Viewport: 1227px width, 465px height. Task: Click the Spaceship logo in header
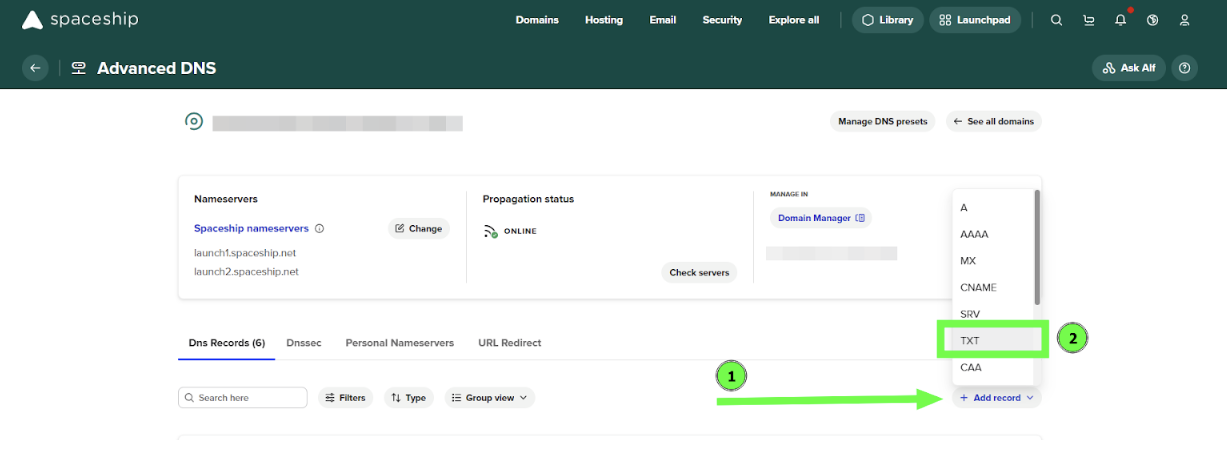click(x=80, y=20)
